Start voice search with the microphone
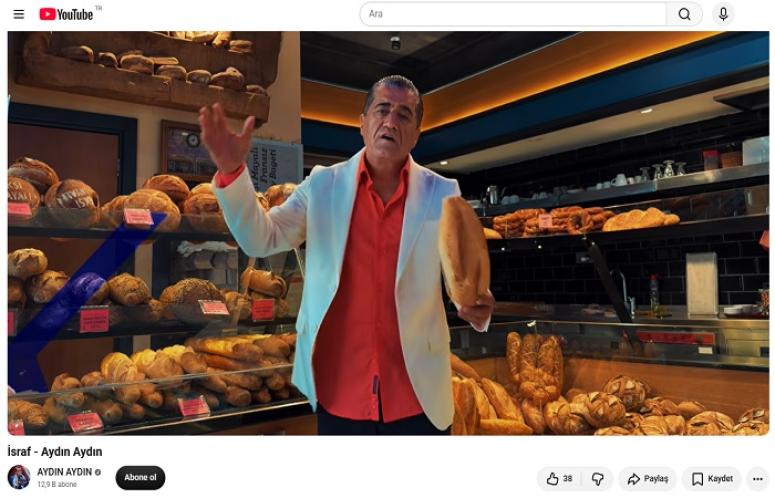775x498 pixels. pyautogui.click(x=723, y=14)
